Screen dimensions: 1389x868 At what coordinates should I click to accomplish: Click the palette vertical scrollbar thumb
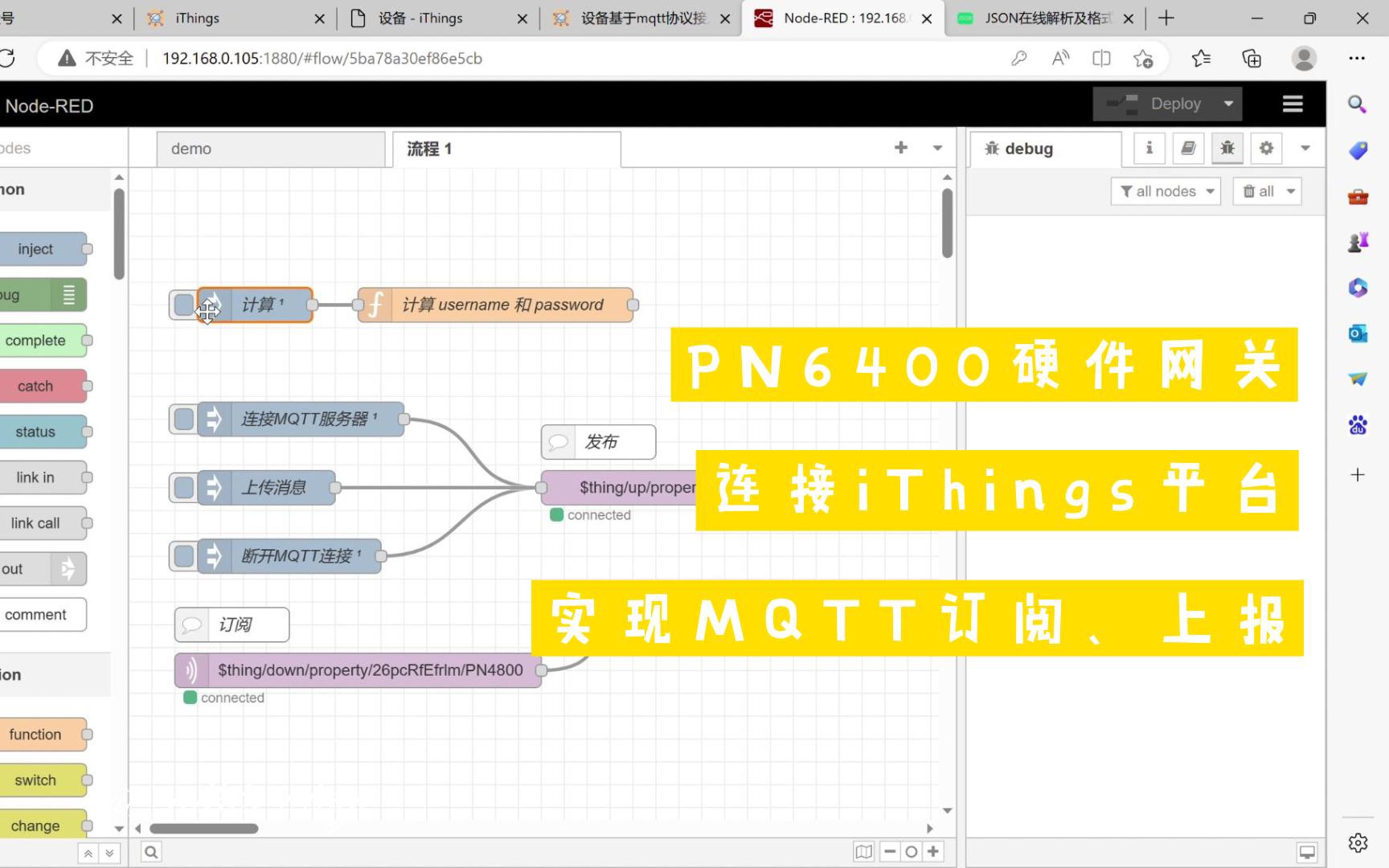click(119, 233)
